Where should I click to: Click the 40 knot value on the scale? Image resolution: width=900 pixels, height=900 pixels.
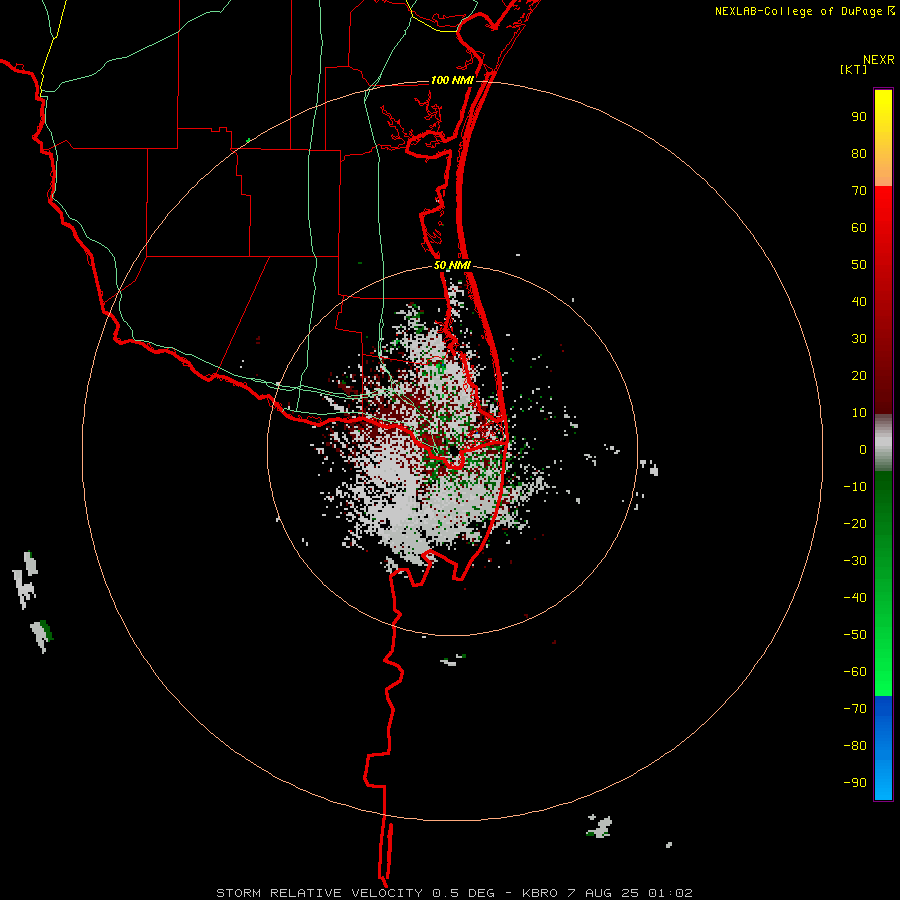point(859,301)
